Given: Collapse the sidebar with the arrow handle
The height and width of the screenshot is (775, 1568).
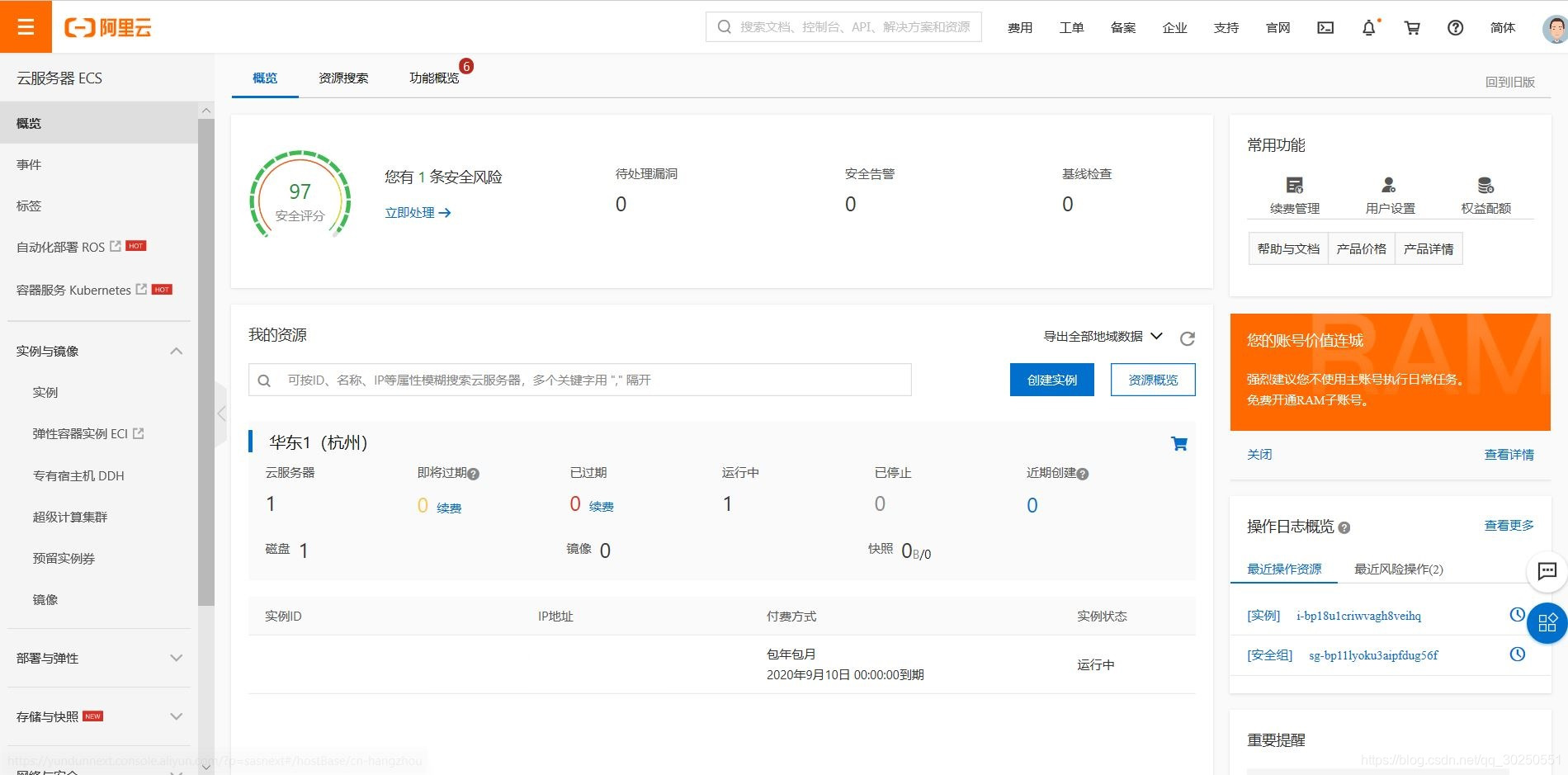Looking at the screenshot, I should click(220, 413).
